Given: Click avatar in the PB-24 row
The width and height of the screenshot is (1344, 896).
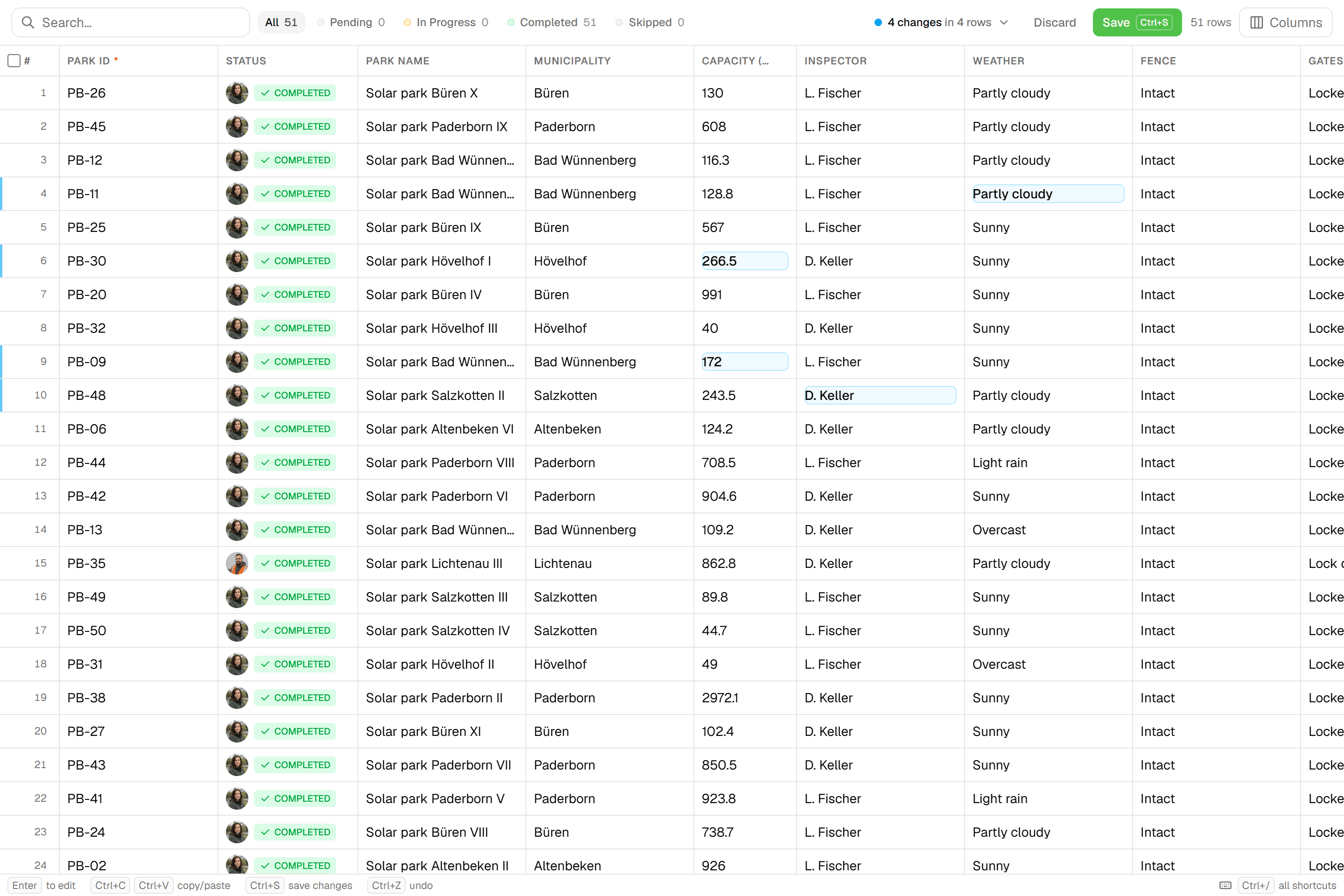Looking at the screenshot, I should [237, 832].
